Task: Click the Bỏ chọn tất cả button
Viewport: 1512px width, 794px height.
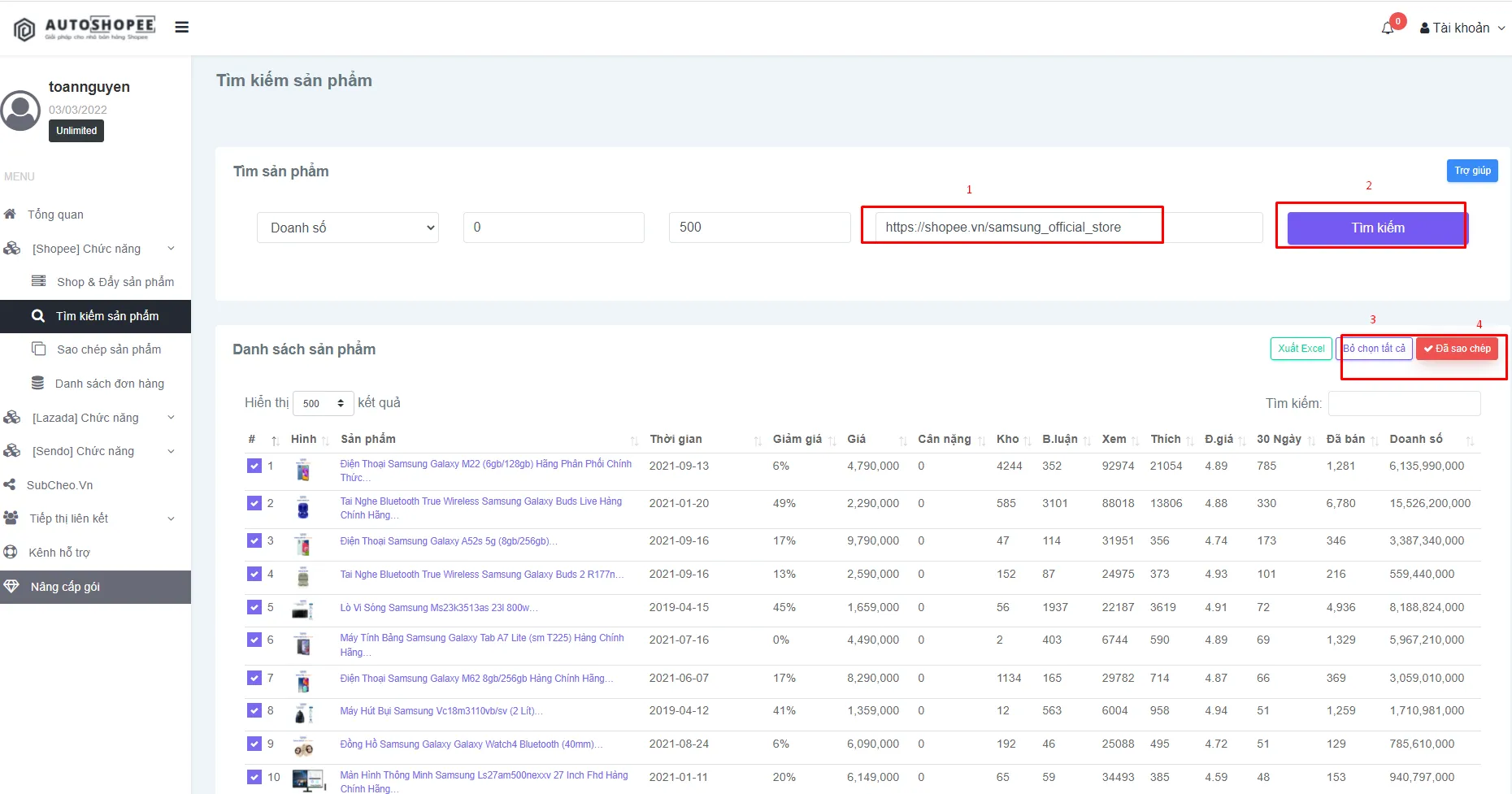Action: point(1374,349)
